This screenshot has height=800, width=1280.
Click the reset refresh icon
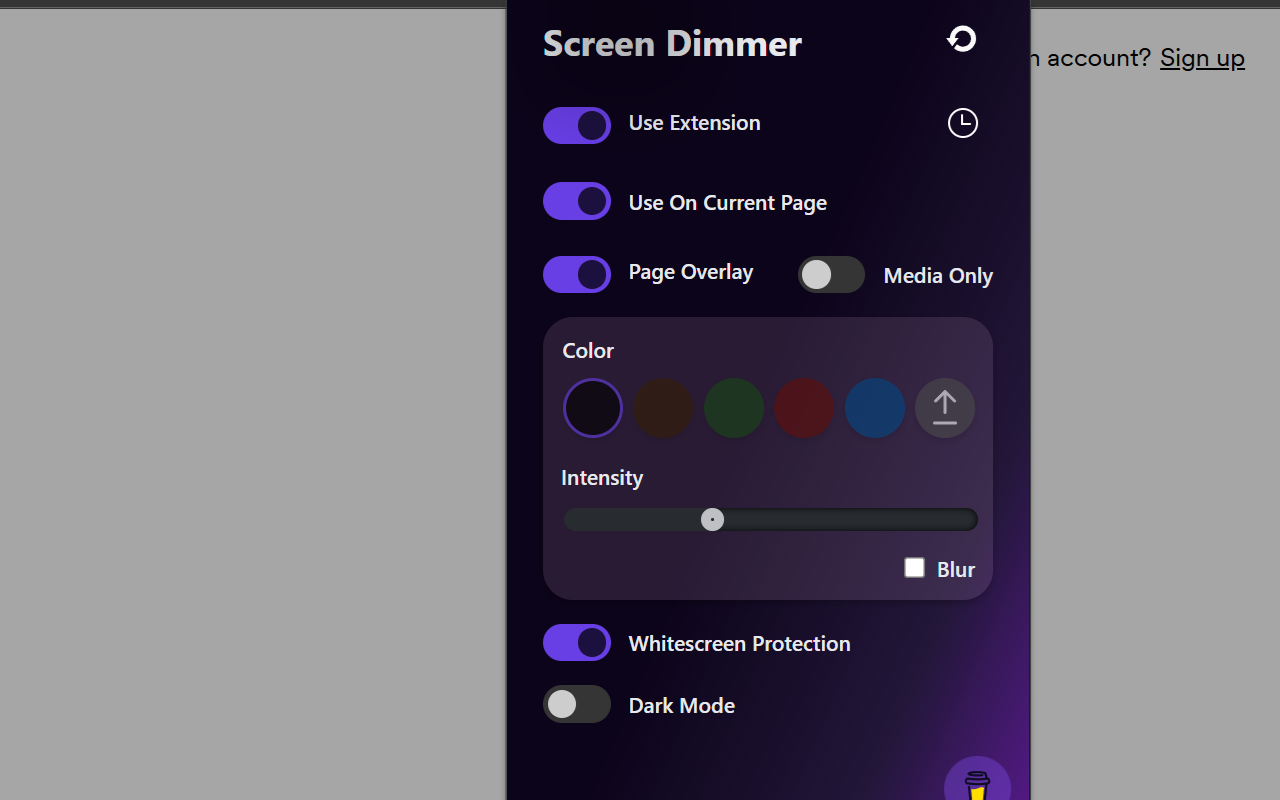coord(962,39)
